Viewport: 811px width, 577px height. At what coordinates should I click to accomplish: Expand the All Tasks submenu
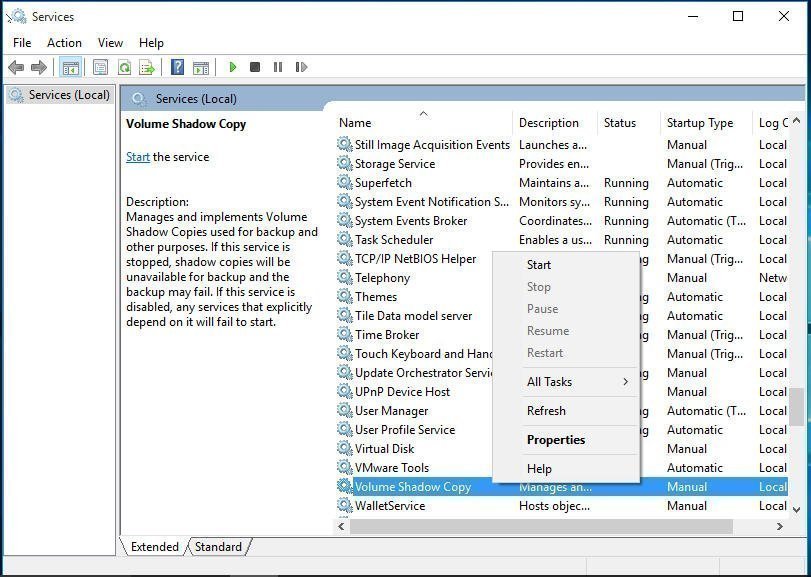(576, 381)
